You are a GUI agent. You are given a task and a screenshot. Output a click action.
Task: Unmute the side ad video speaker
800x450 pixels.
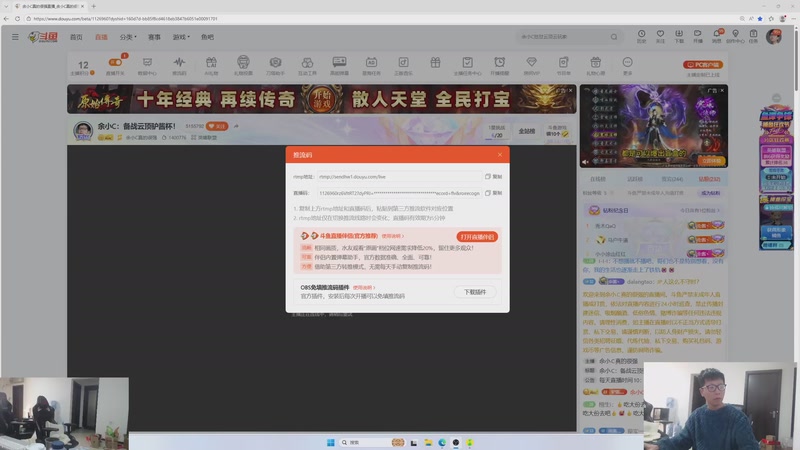(x=586, y=162)
